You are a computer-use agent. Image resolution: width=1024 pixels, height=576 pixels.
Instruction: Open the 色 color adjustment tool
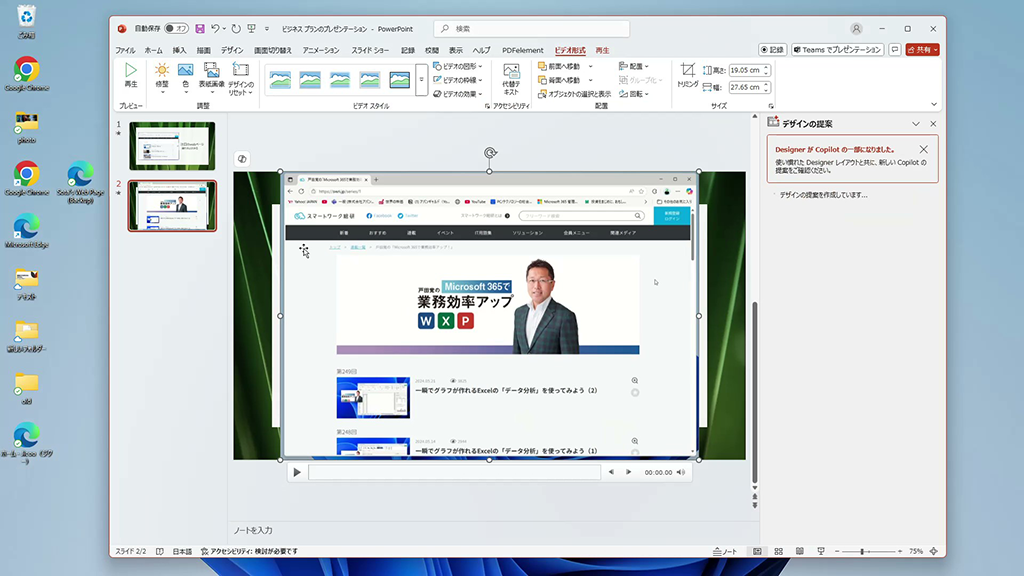point(185,77)
